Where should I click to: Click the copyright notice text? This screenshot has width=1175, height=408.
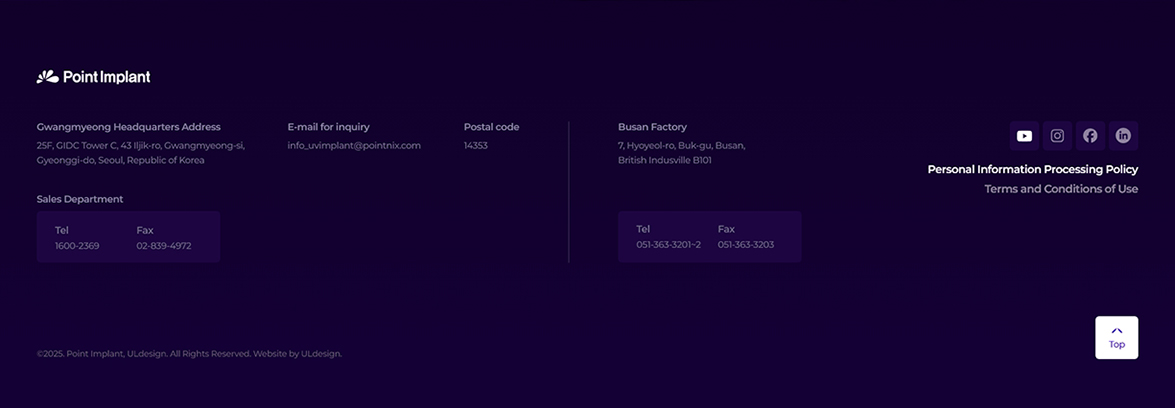(x=189, y=353)
